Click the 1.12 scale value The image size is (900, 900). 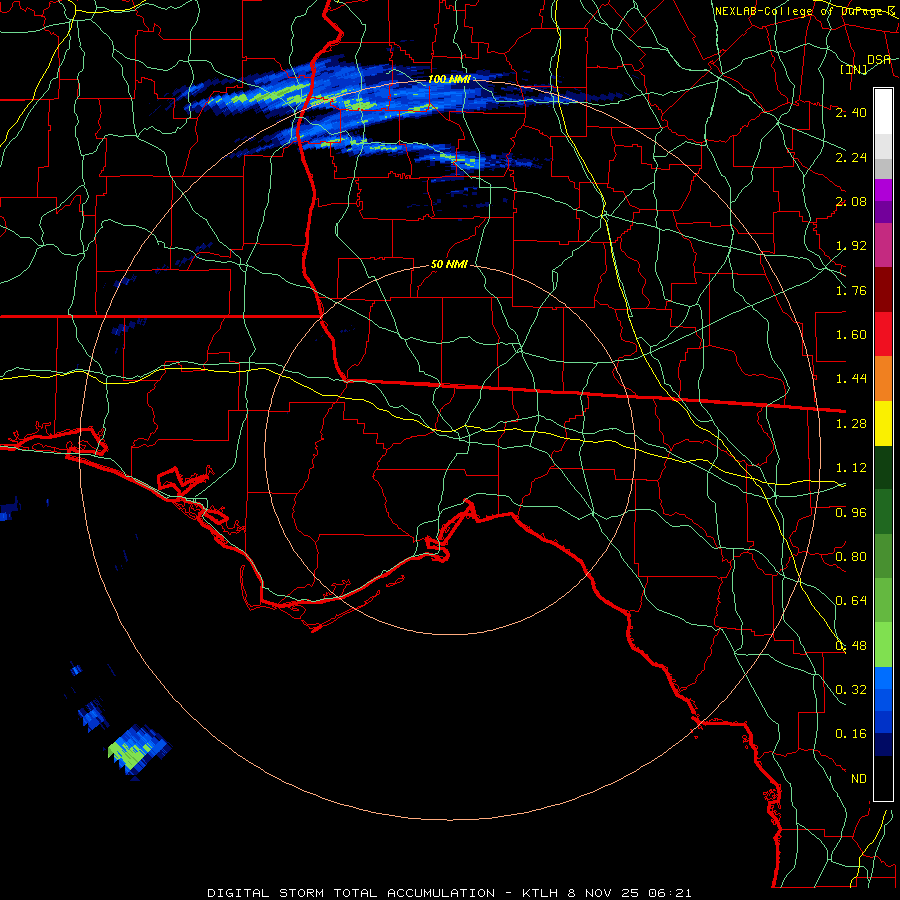click(x=851, y=468)
